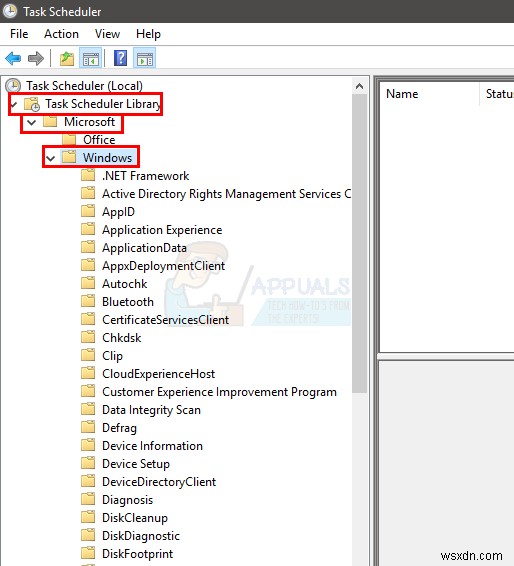Screen dimensions: 514x566
Task: Collapse the Microsoft folder chevron
Action: 32,122
